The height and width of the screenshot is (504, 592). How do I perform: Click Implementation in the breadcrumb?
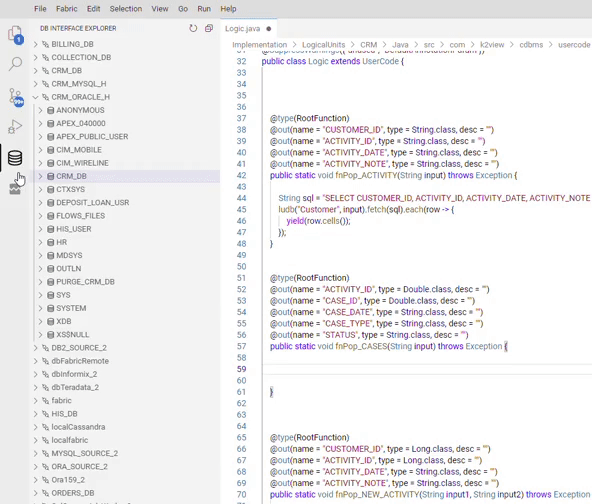pyautogui.click(x=259, y=45)
